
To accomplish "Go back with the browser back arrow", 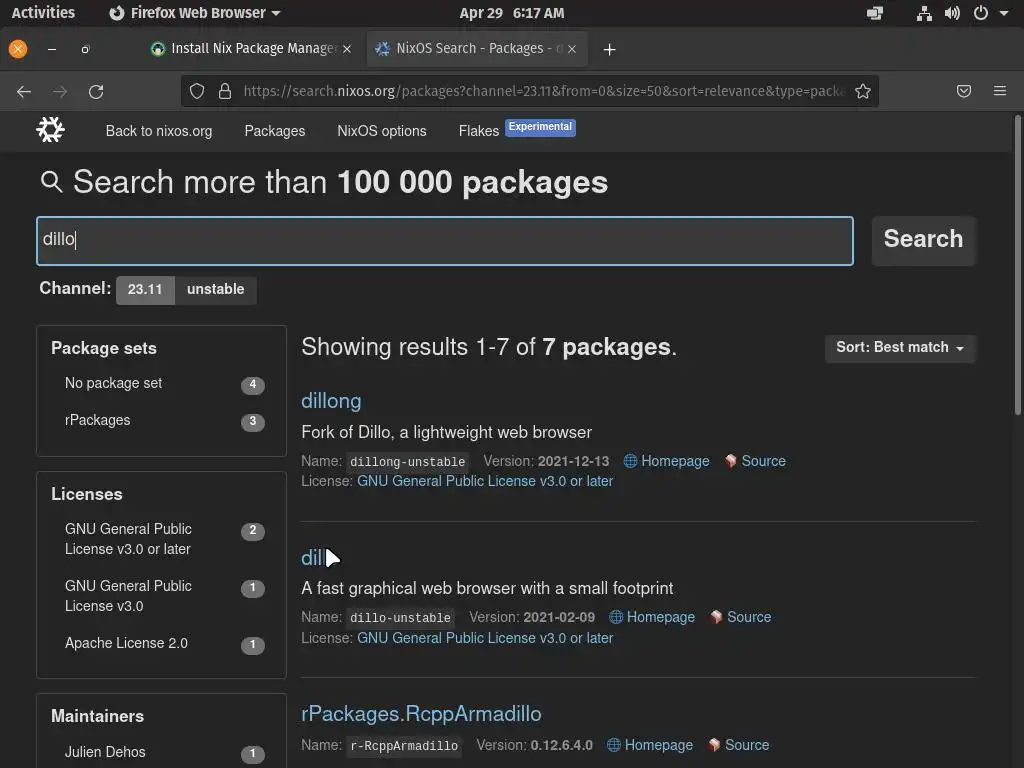I will coord(24,91).
